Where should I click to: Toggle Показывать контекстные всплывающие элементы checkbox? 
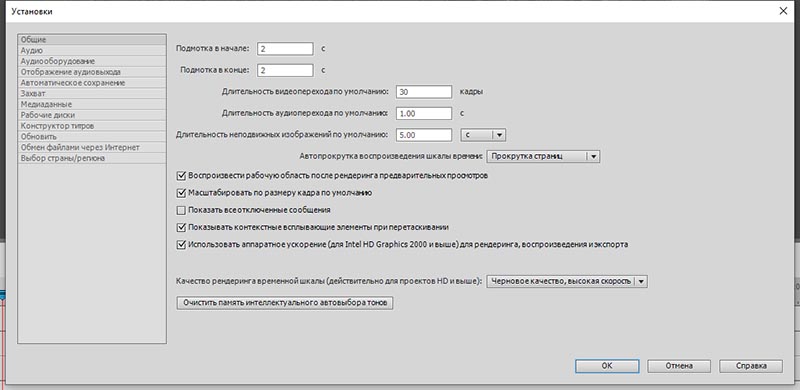click(181, 227)
